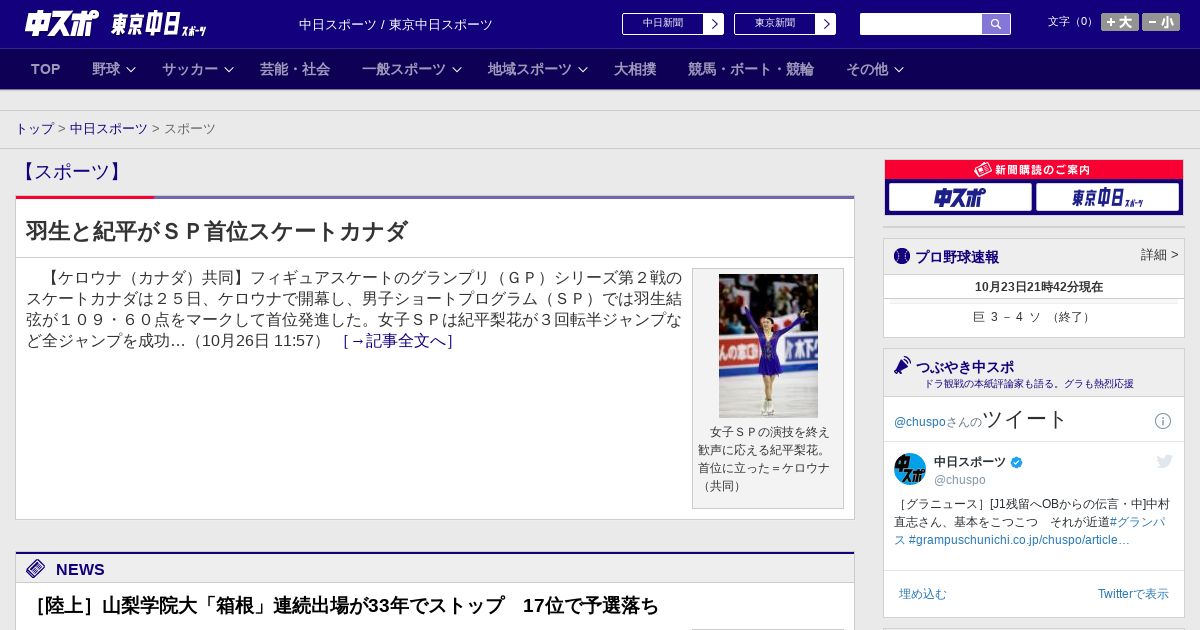Click the figure skater photo thumbnail
Image resolution: width=1200 pixels, height=630 pixels.
point(768,346)
